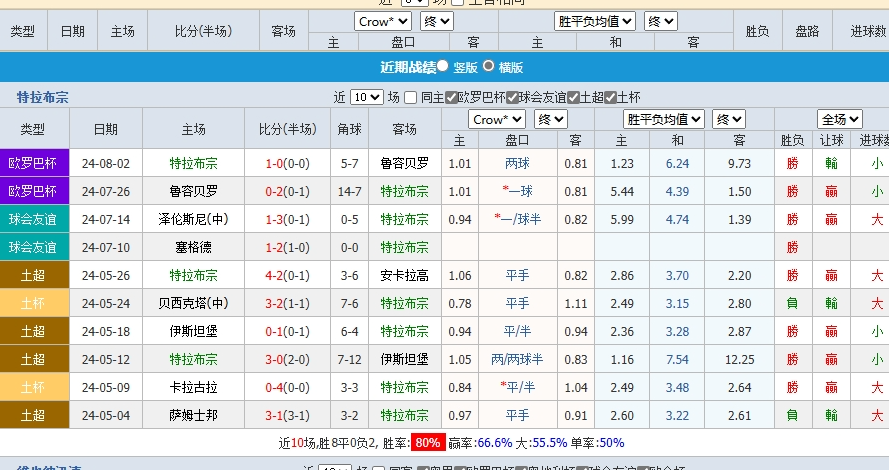Uncheck the 欧罗巴杯 filter checkbox
Viewport: 889px width, 470px height.
click(x=452, y=97)
